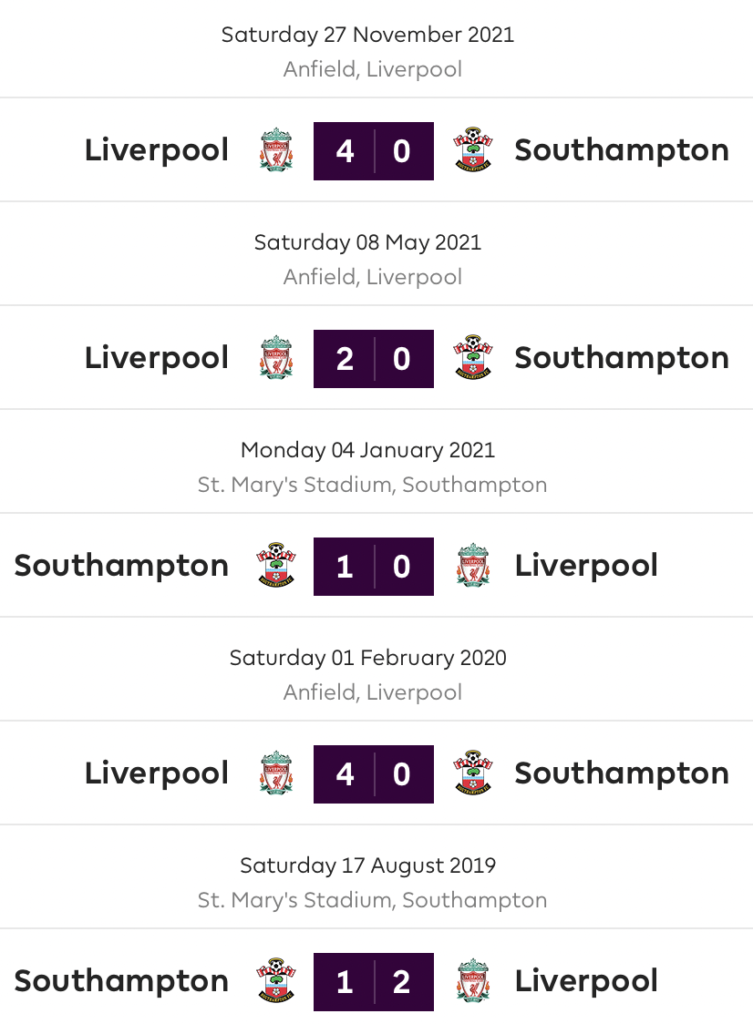Open the 4-0 score from 27 November 2021

(374, 151)
